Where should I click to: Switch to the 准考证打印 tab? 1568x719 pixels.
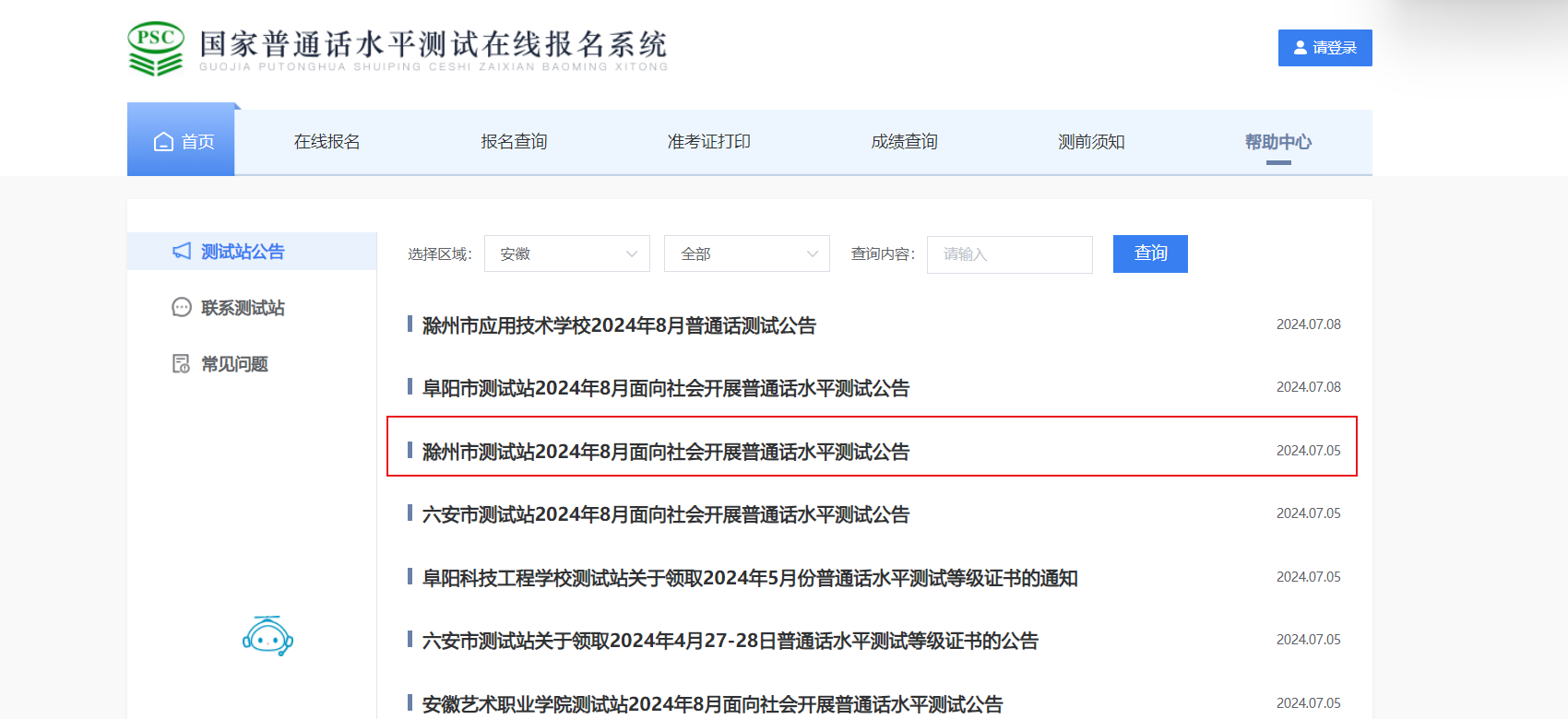(708, 142)
